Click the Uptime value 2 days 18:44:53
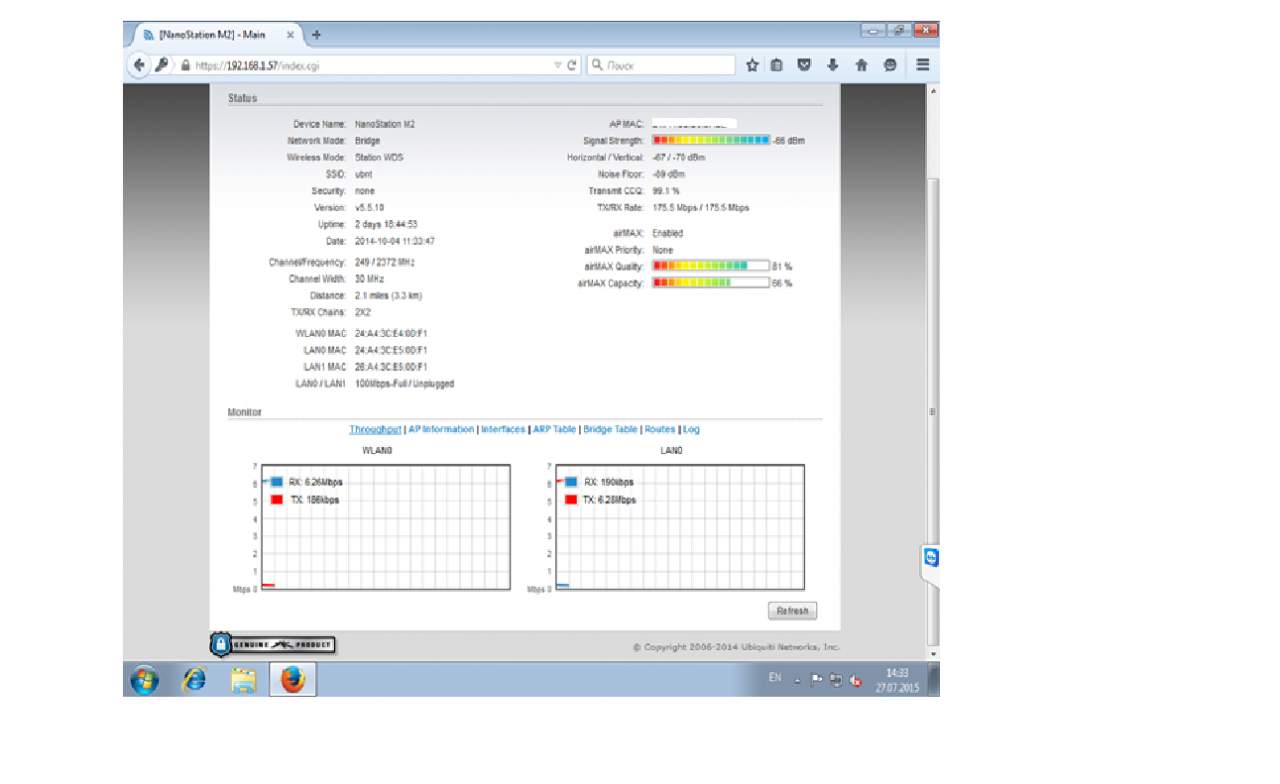 coord(386,225)
